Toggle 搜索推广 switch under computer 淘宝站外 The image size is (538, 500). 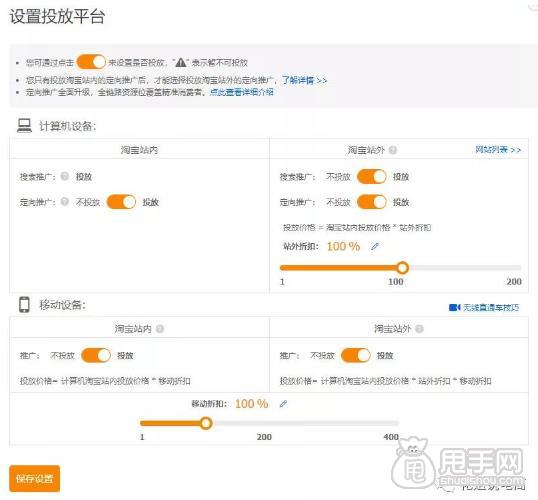pos(372,176)
